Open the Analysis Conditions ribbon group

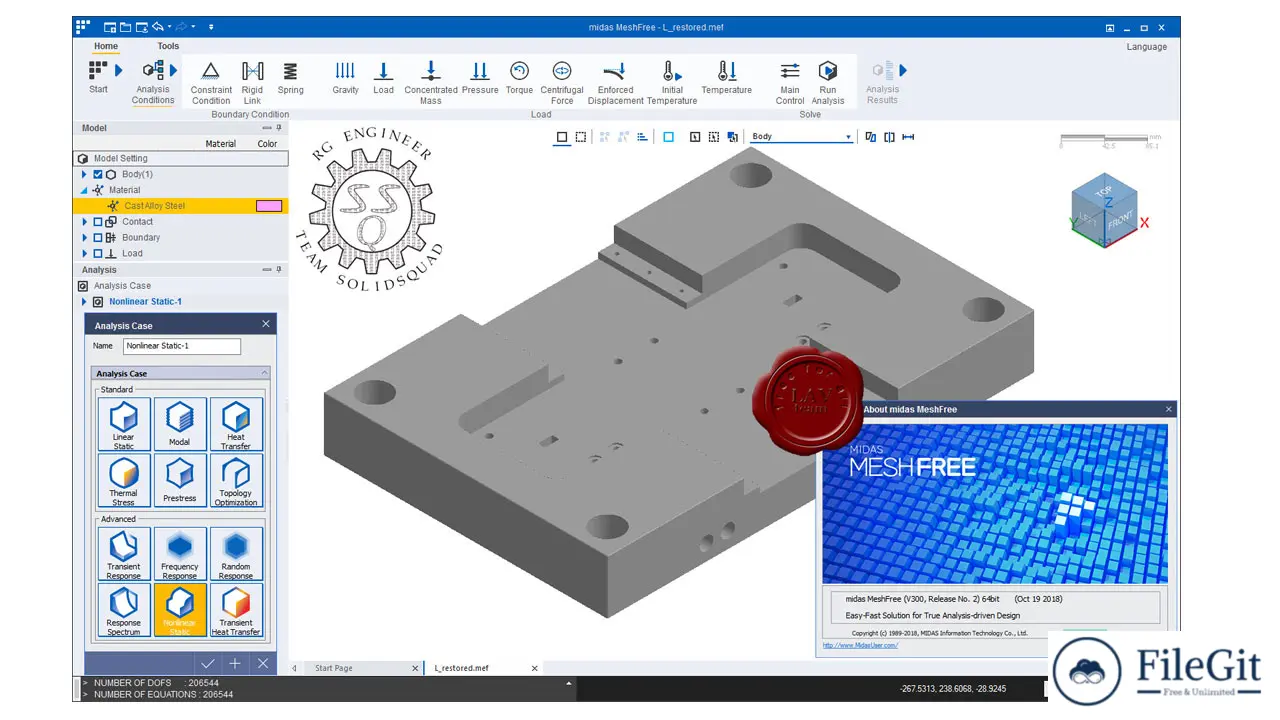(155, 81)
